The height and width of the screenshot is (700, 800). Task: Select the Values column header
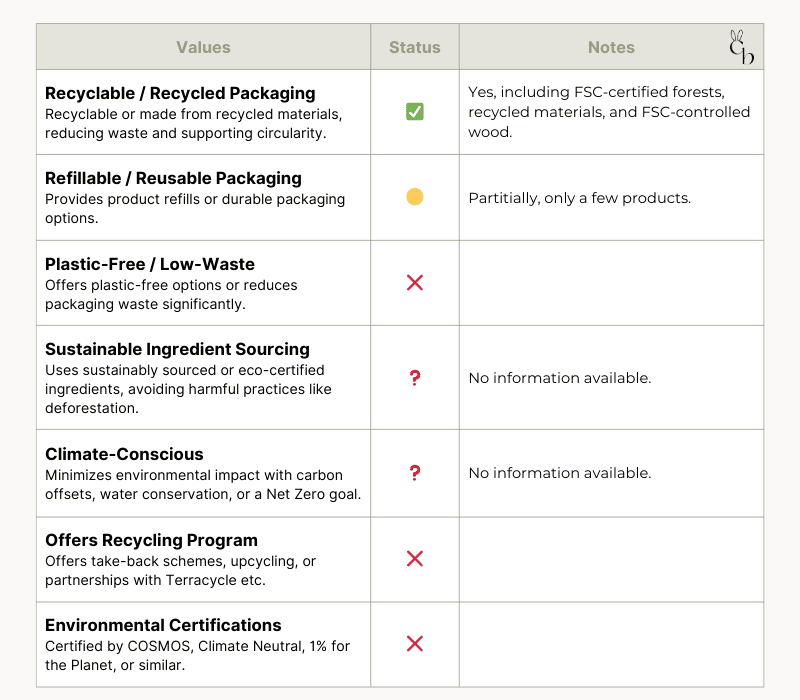point(203,47)
